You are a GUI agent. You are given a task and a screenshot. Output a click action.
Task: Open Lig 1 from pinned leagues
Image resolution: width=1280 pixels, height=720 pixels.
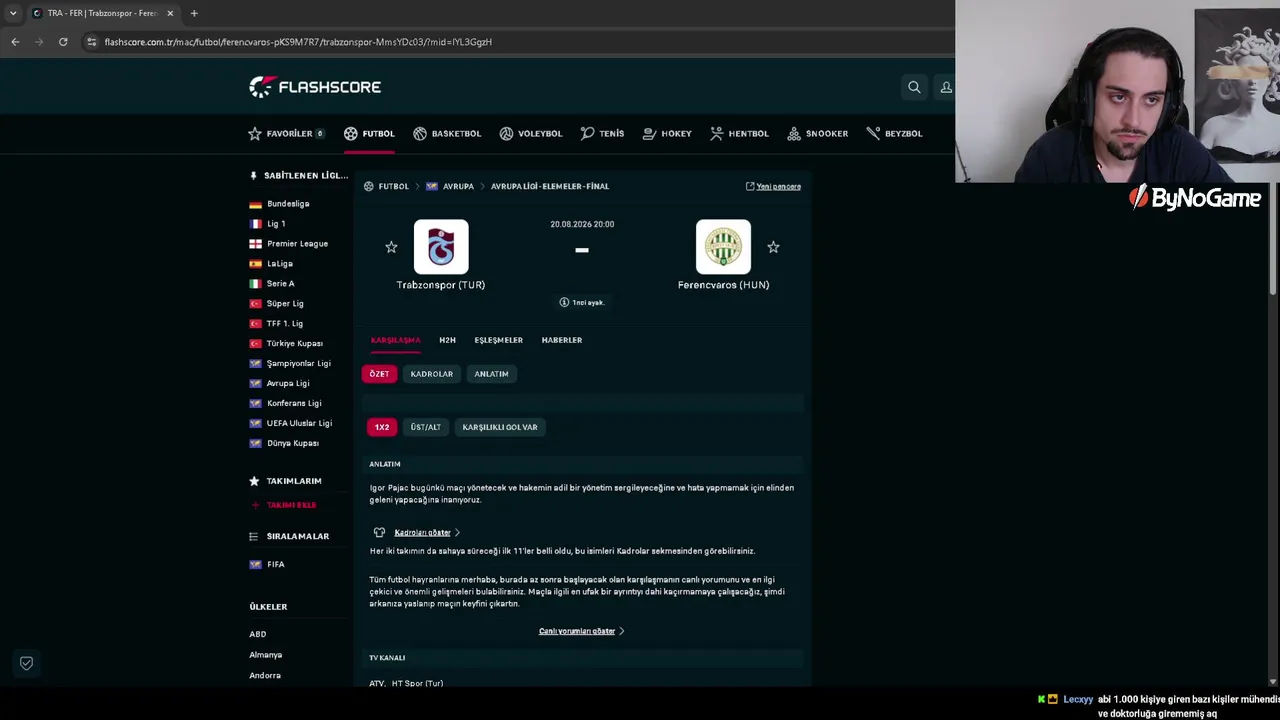[x=276, y=224]
